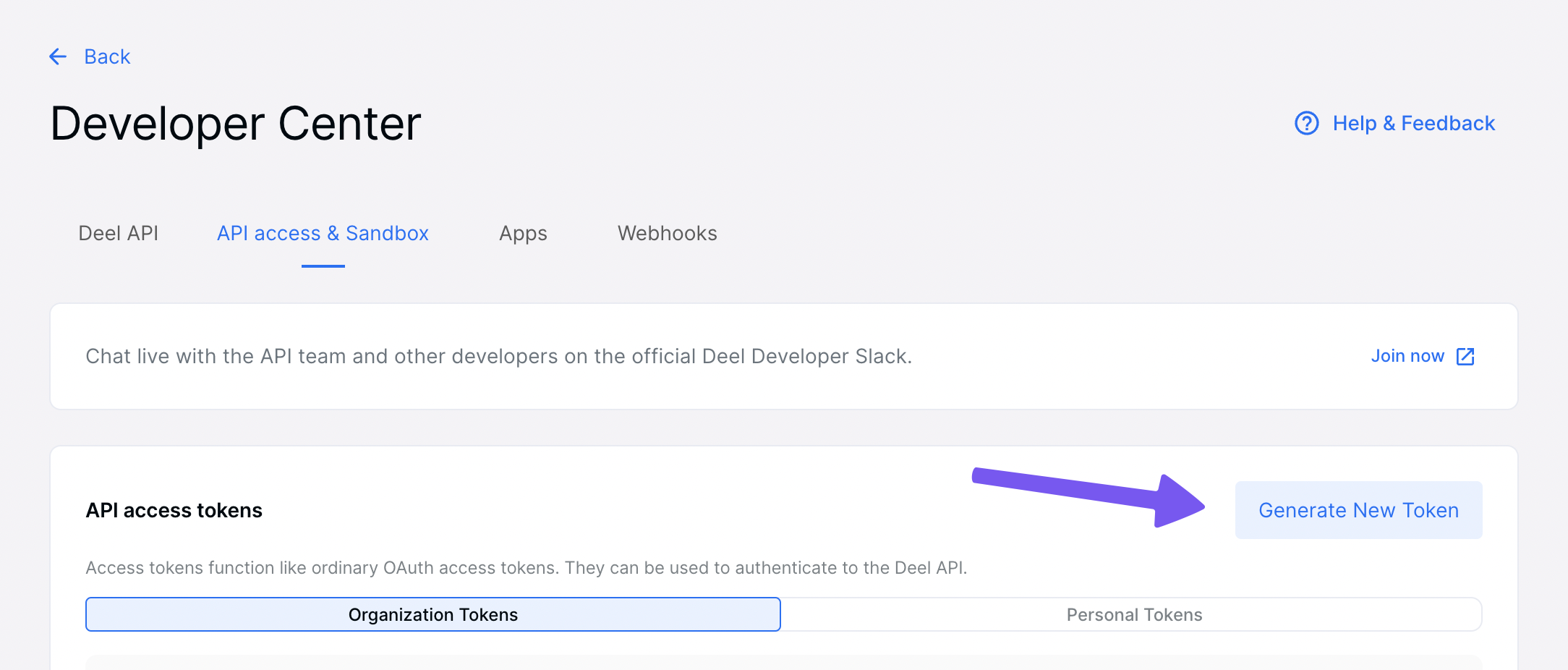Click Generate New Token button
This screenshot has width=1568, height=670.
pos(1358,510)
